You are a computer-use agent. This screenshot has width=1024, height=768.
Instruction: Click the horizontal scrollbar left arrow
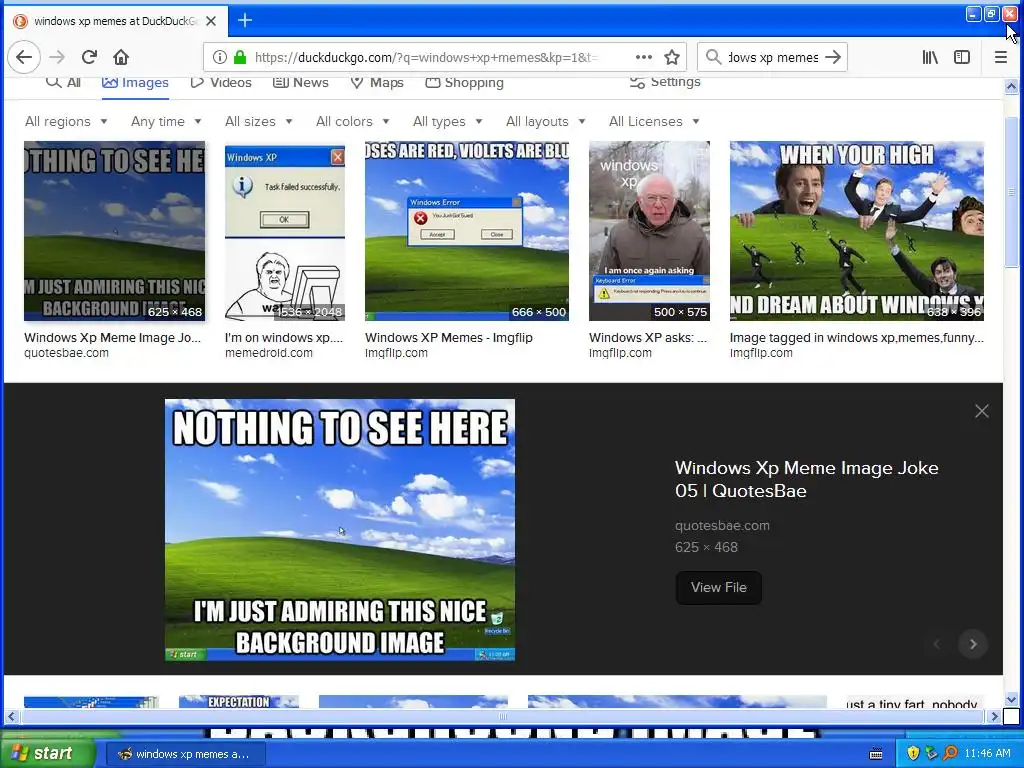pyautogui.click(x=11, y=716)
